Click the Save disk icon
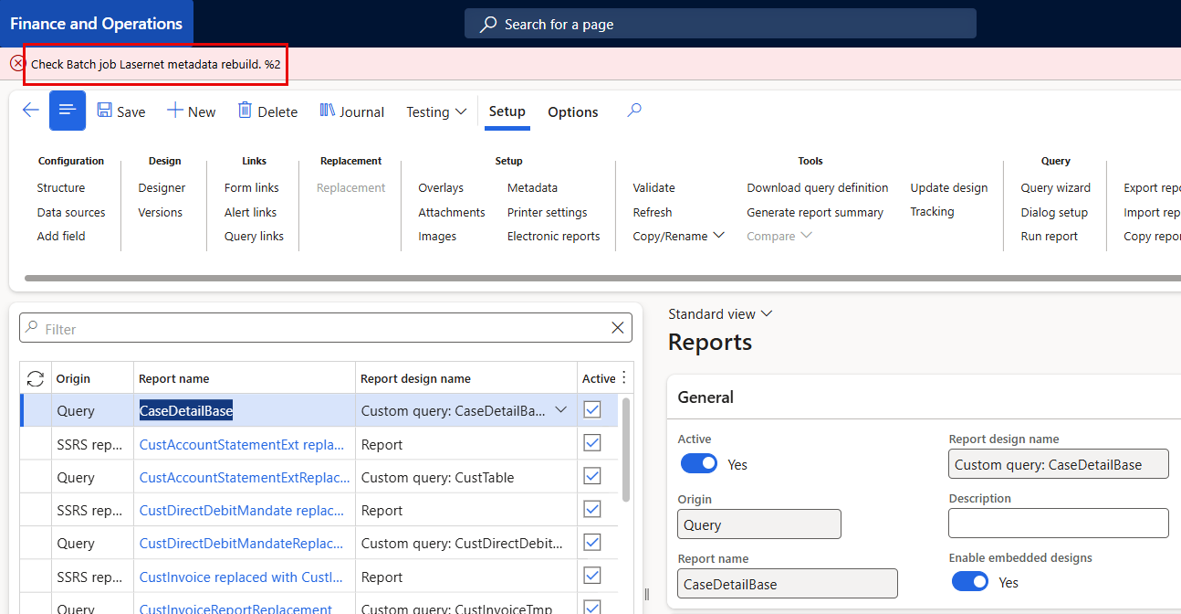This screenshot has width=1181, height=614. click(x=105, y=111)
